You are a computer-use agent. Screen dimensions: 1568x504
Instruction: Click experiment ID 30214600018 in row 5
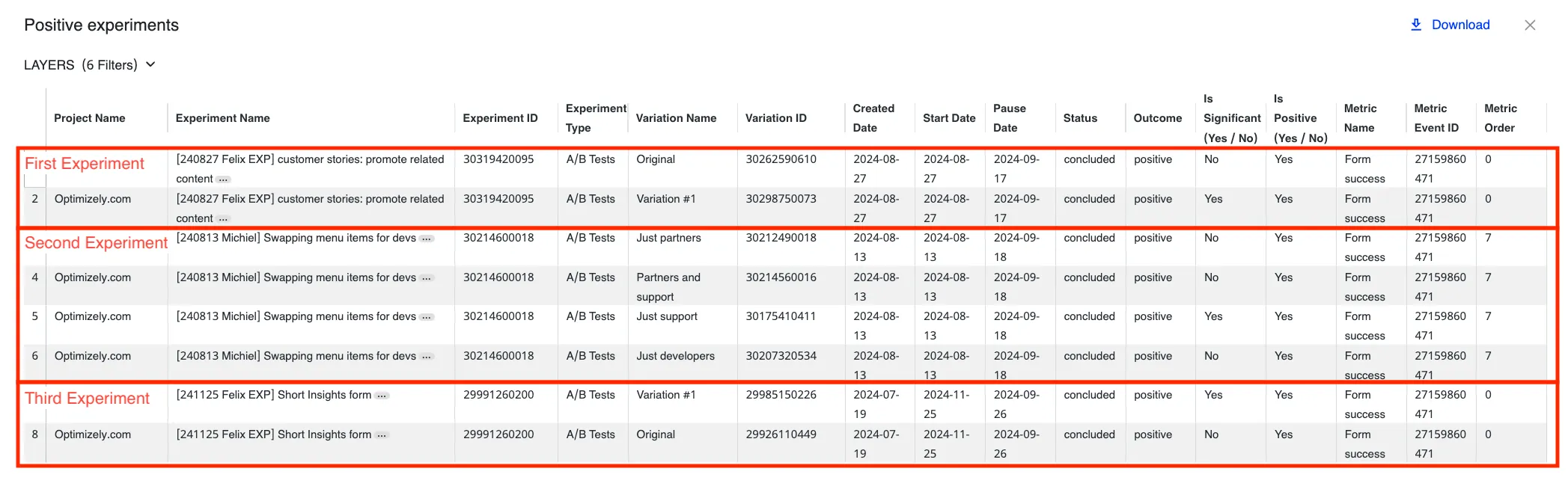pos(498,316)
